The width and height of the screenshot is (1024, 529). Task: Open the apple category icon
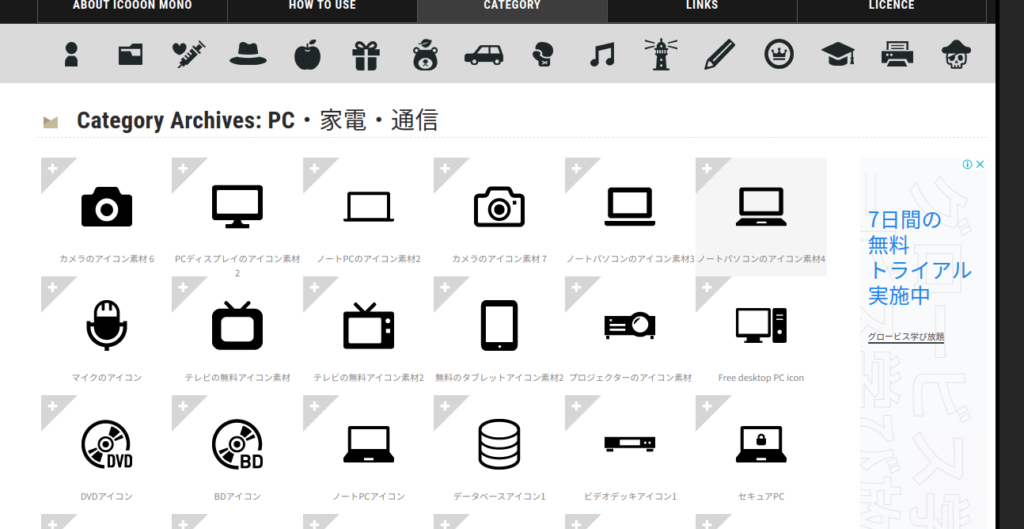pos(307,54)
